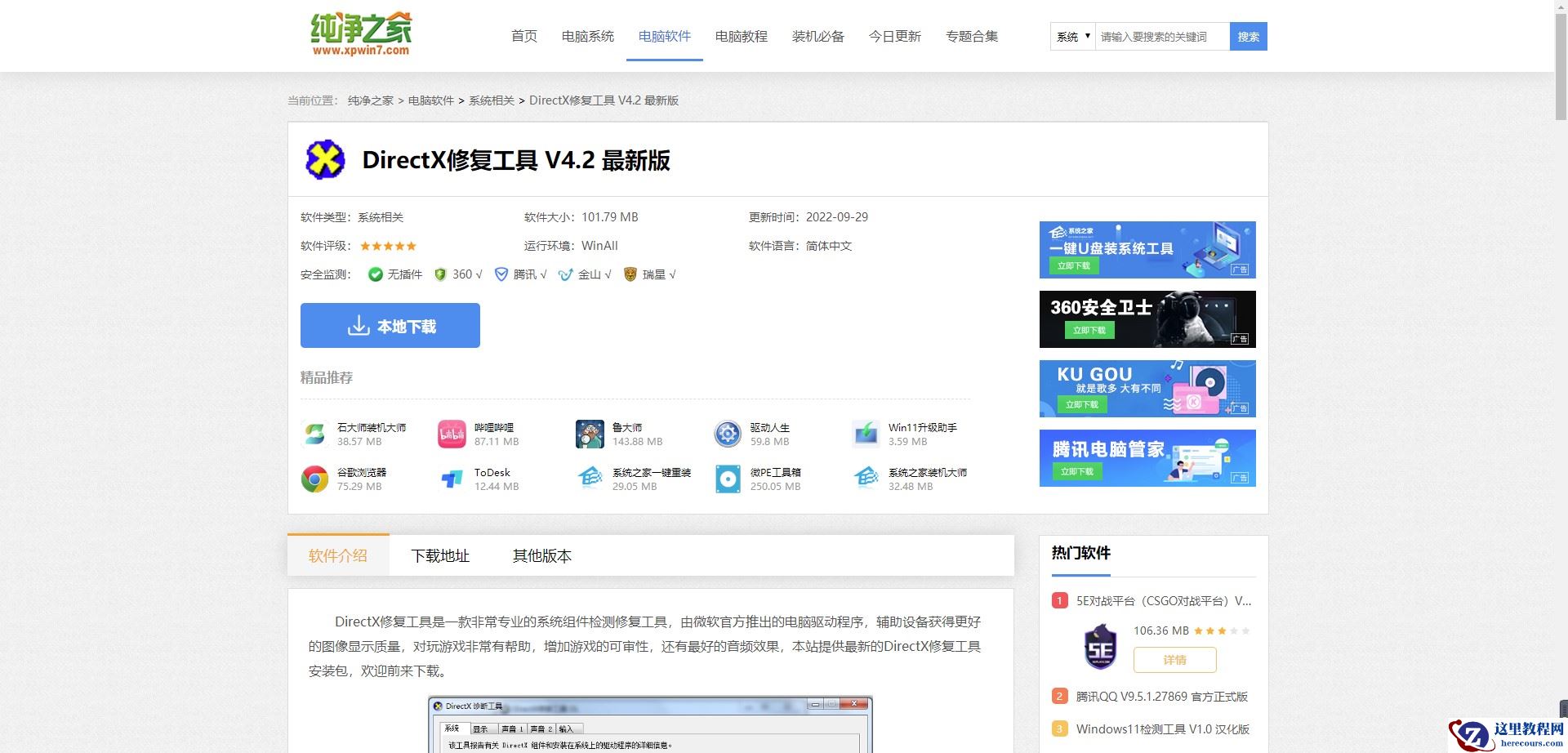Click the 本地下载 download button

[x=390, y=325]
